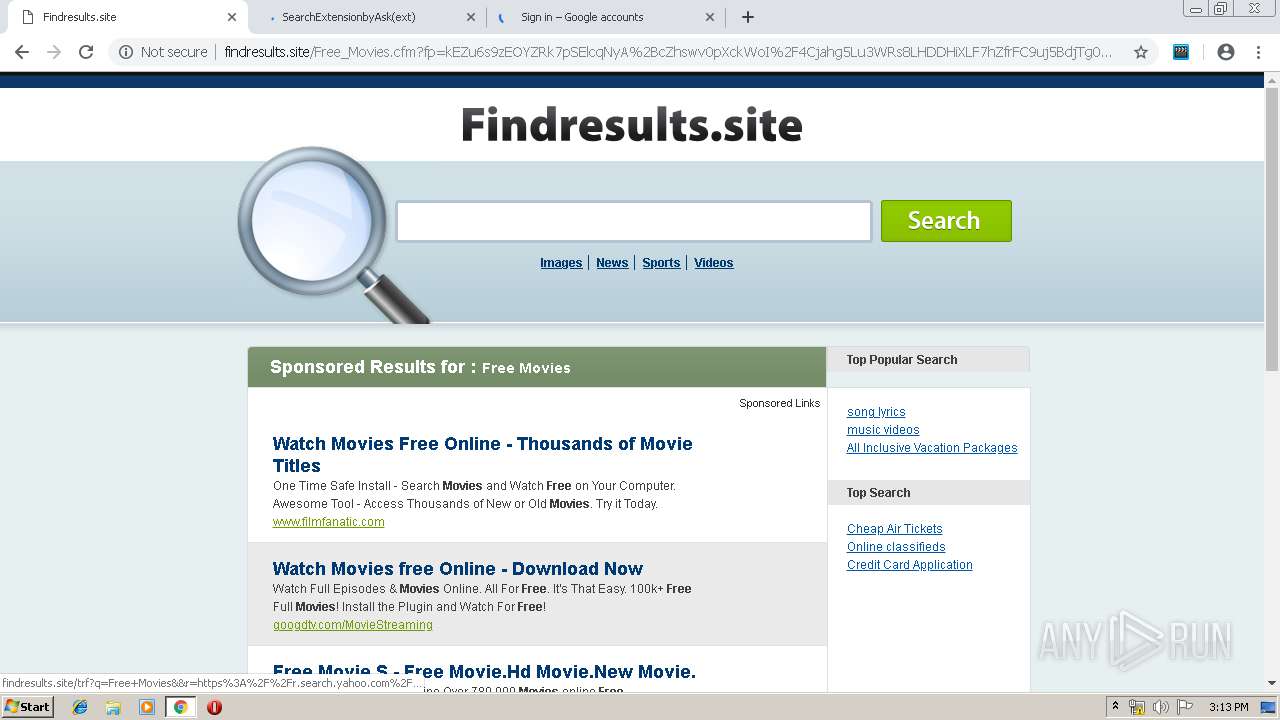
Task: Visit the www.filmfanatic.com link
Action: coord(328,522)
